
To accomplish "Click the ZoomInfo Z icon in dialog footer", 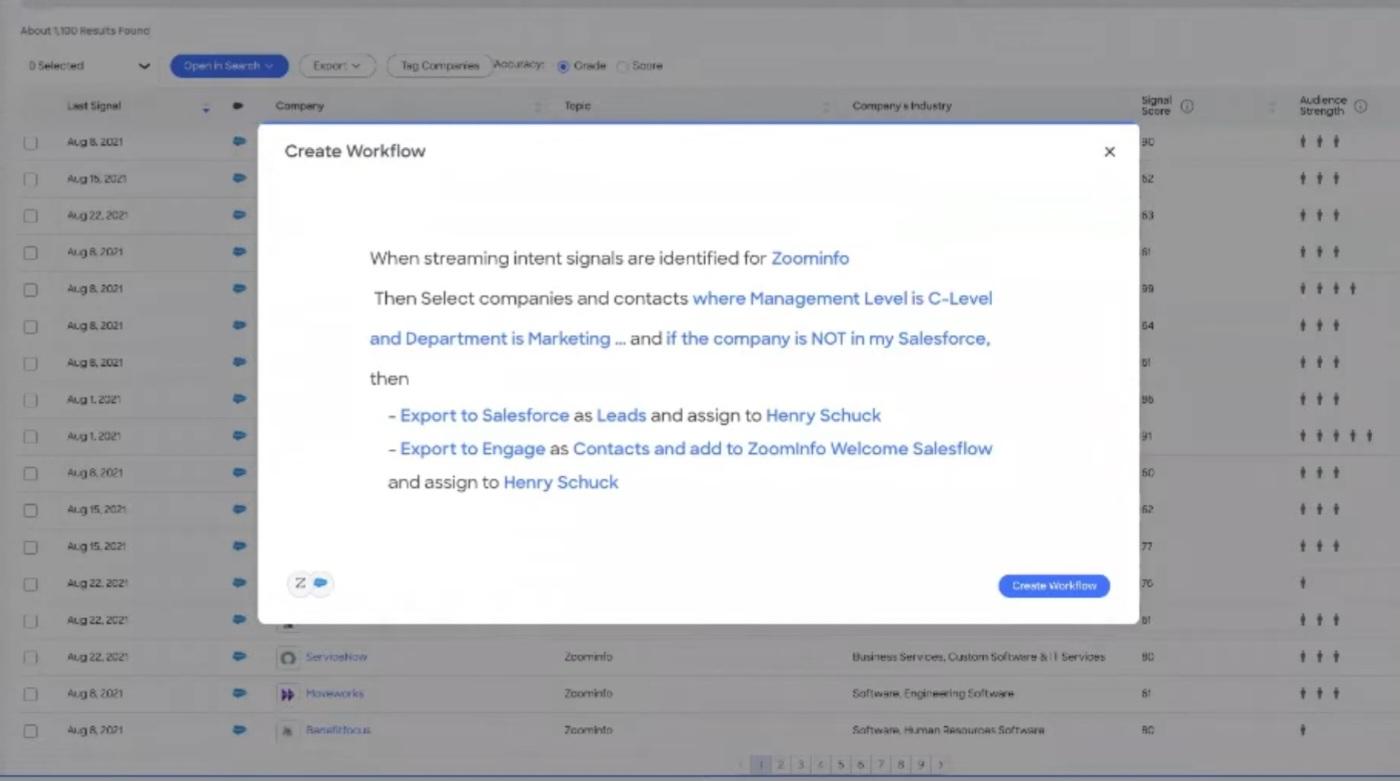I will click(300, 583).
